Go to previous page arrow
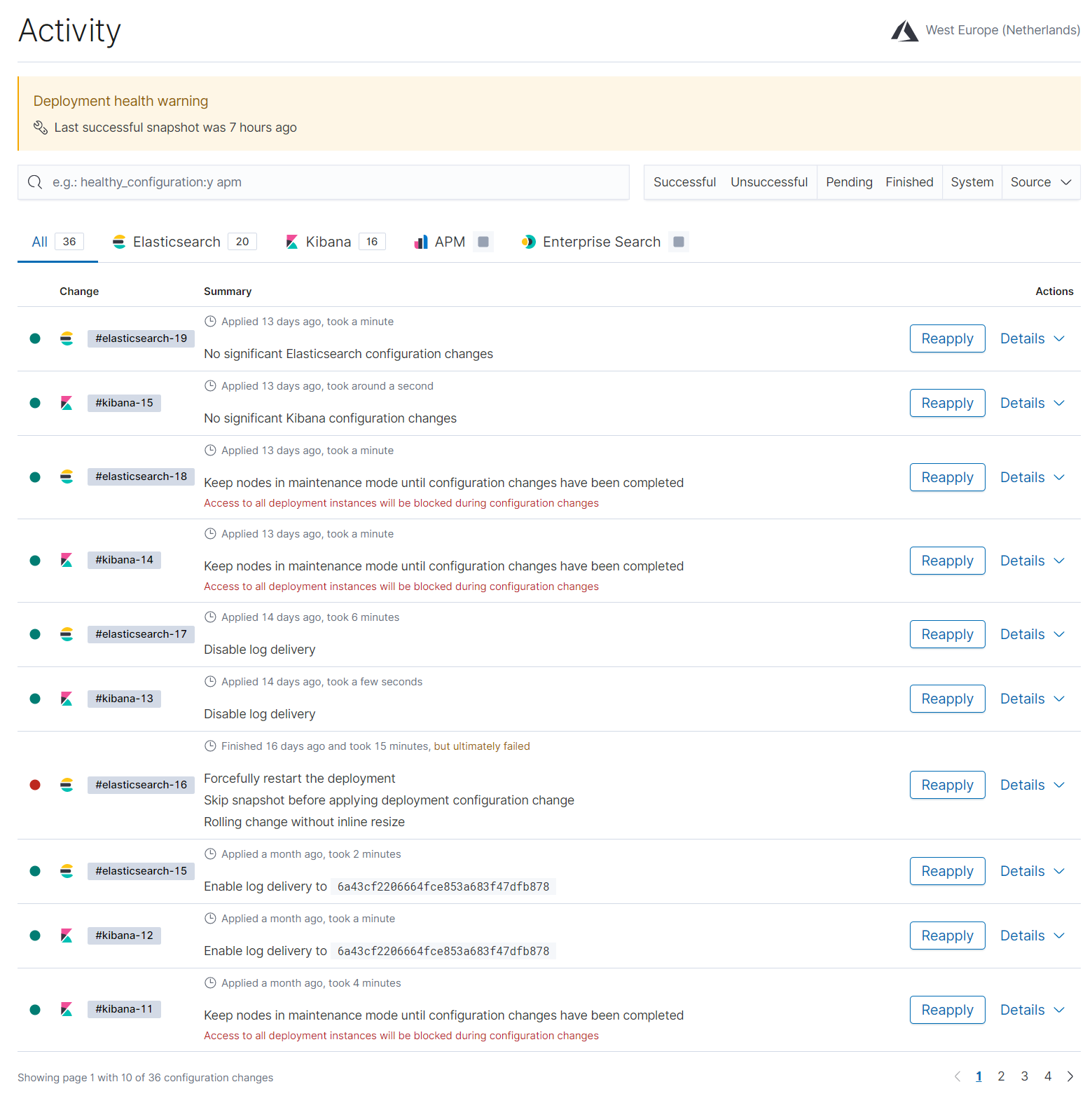The width and height of the screenshot is (1092, 1110). 958,1076
